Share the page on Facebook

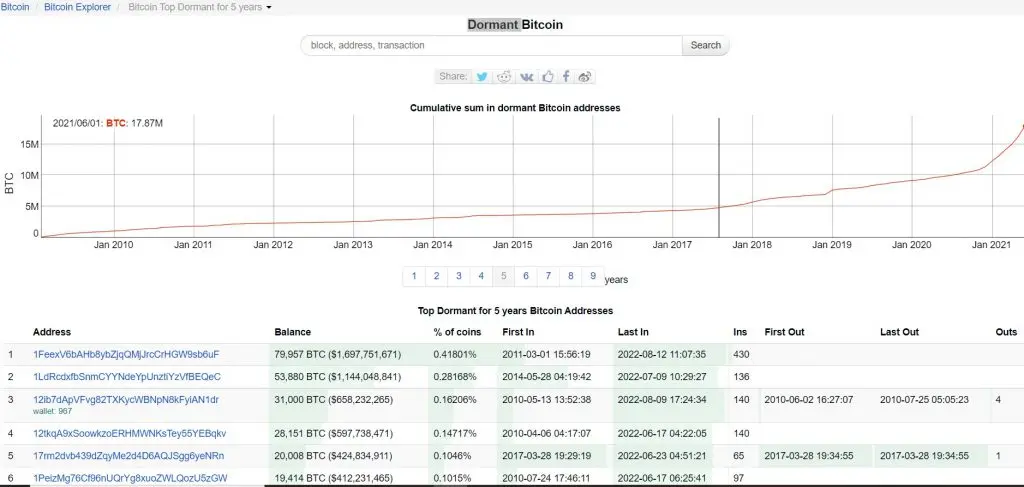[566, 76]
